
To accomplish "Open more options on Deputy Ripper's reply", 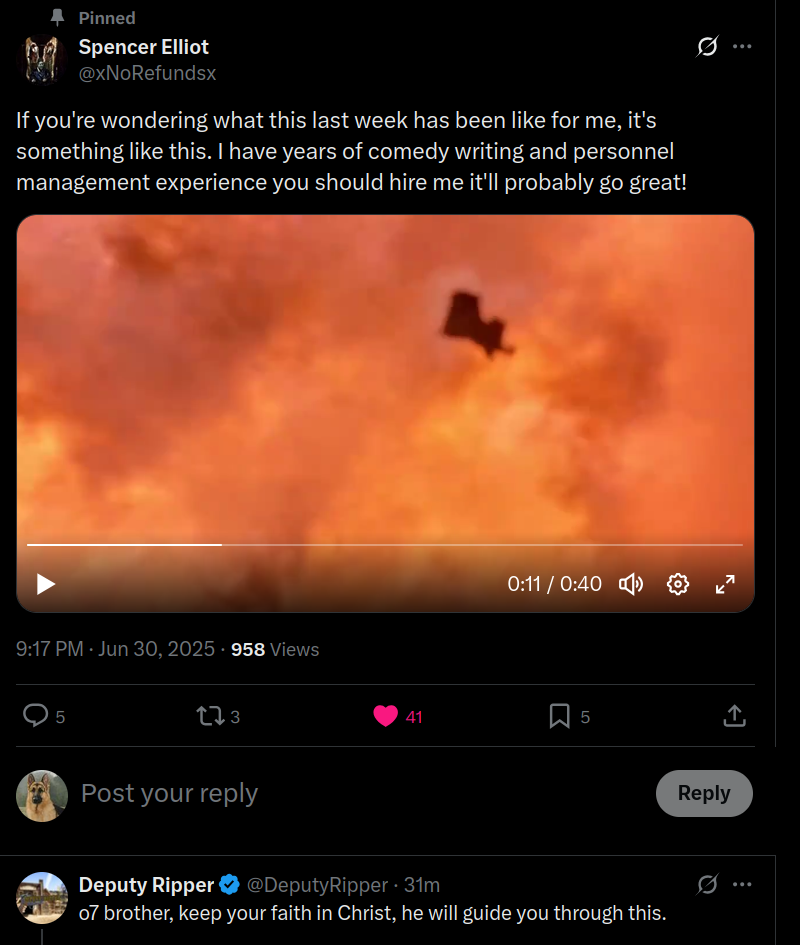I will 742,885.
